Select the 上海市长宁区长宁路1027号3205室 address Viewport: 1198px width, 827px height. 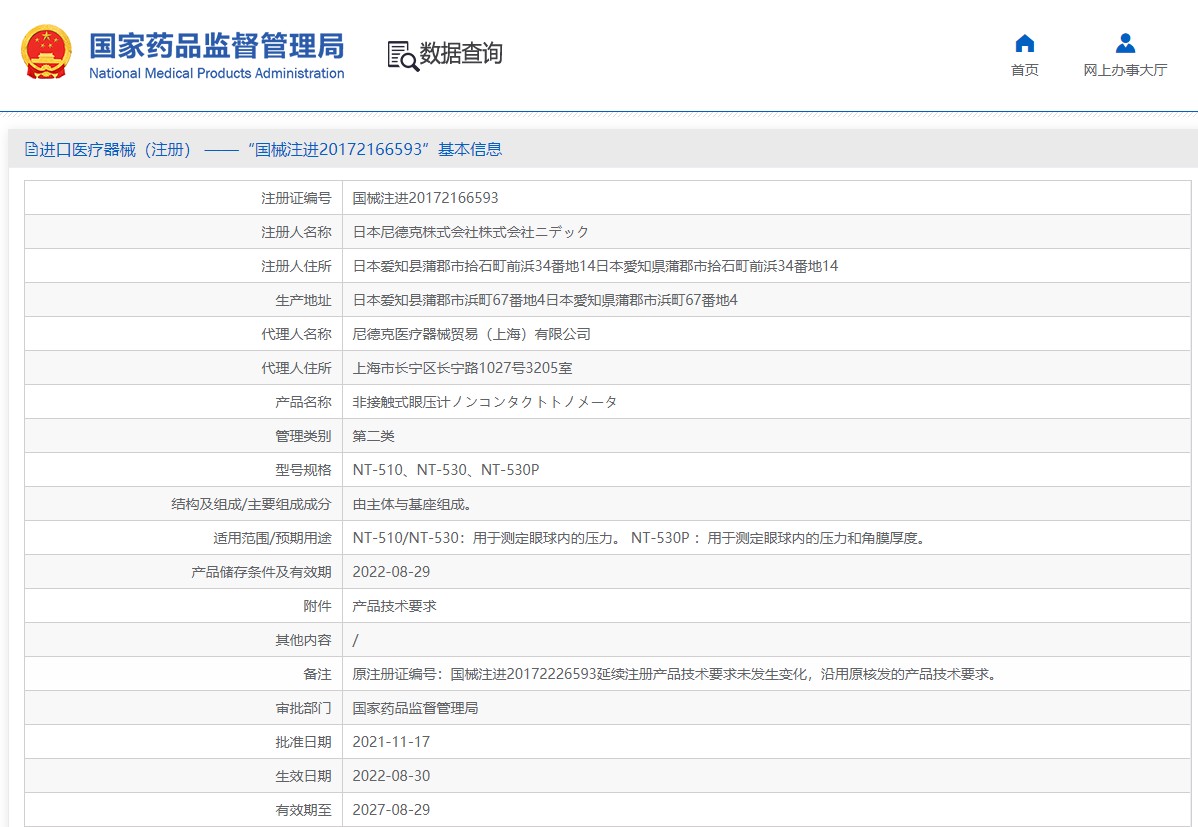(462, 368)
